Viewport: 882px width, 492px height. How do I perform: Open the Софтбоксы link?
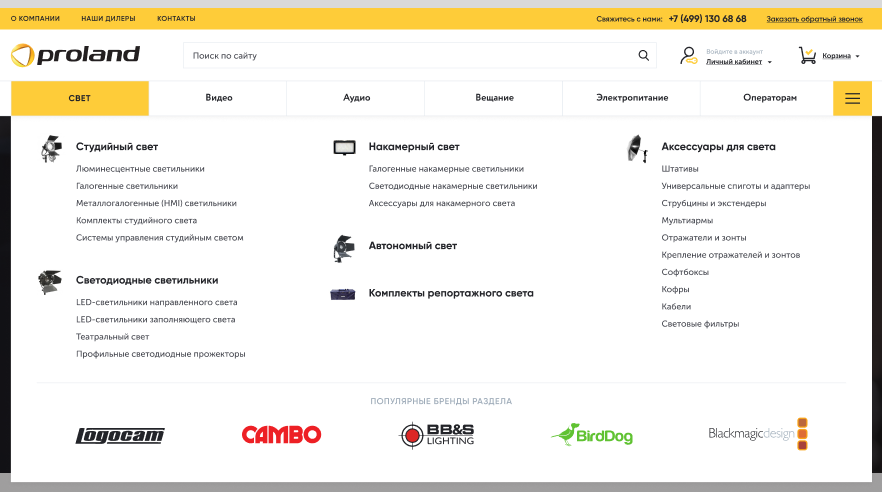point(685,272)
